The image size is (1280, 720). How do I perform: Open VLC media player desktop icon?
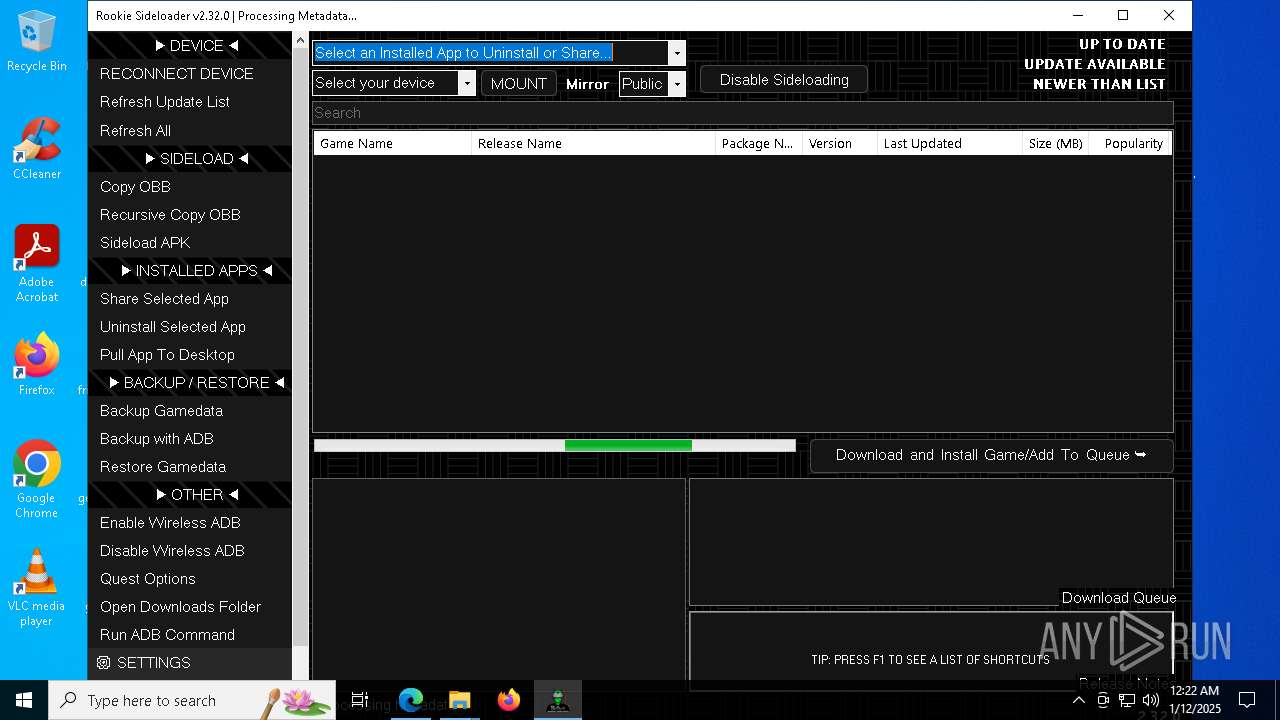[37, 588]
